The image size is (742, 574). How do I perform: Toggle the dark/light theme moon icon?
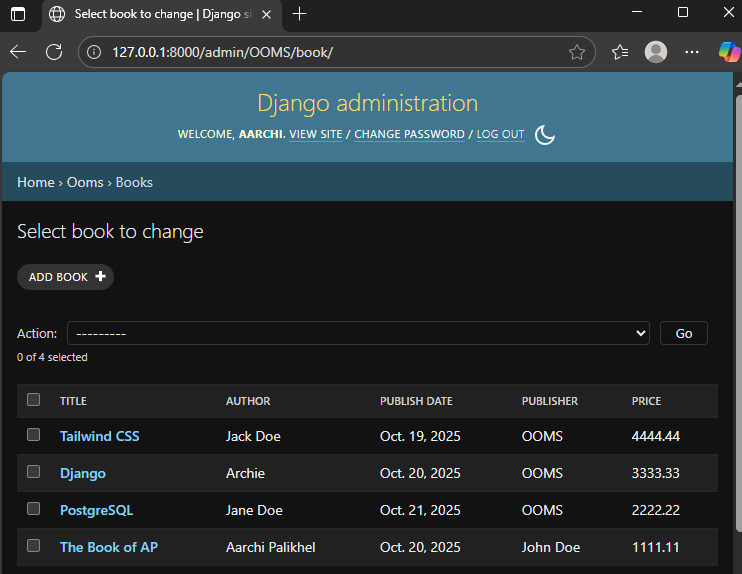(x=545, y=135)
